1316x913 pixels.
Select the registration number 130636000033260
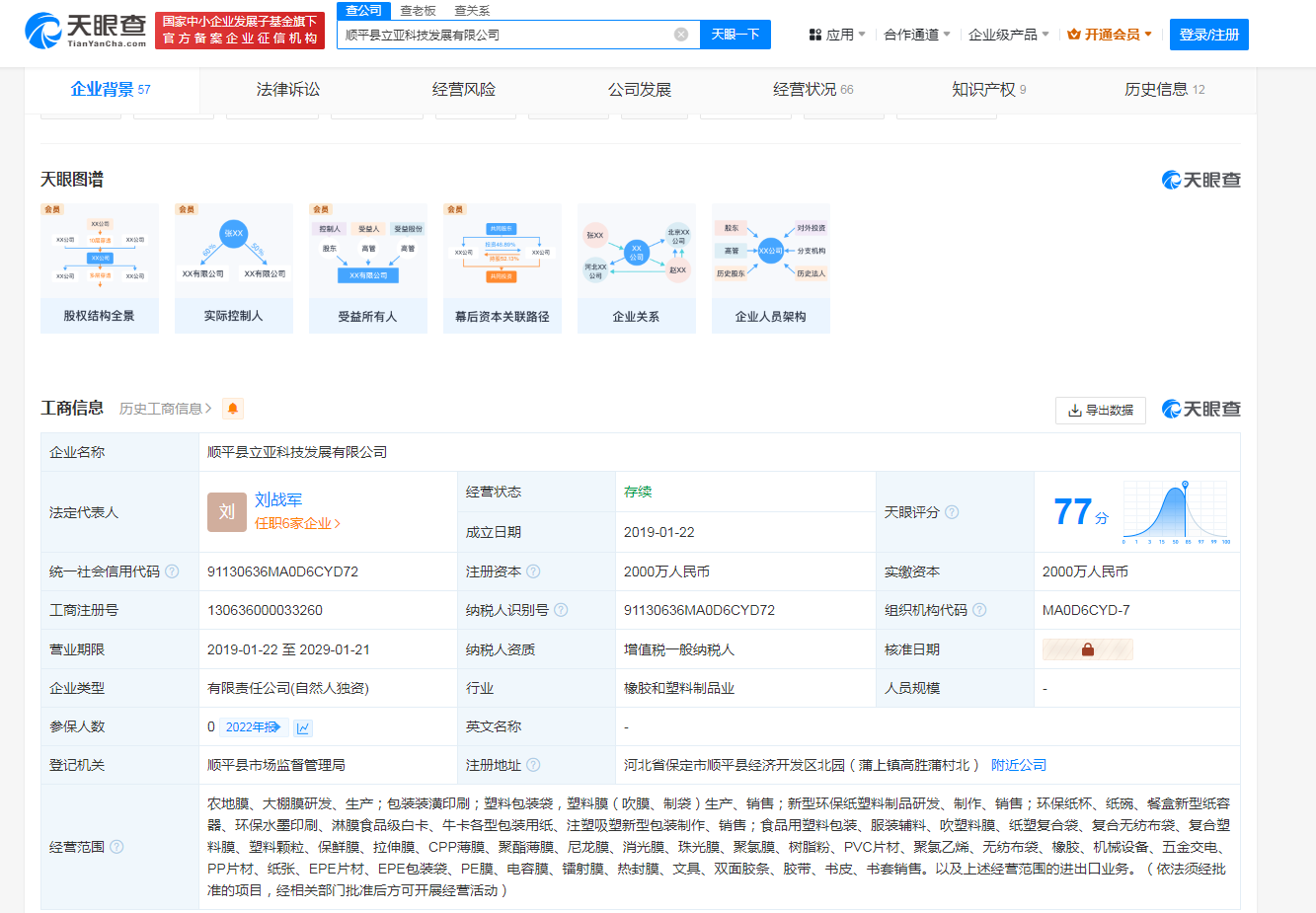(265, 610)
